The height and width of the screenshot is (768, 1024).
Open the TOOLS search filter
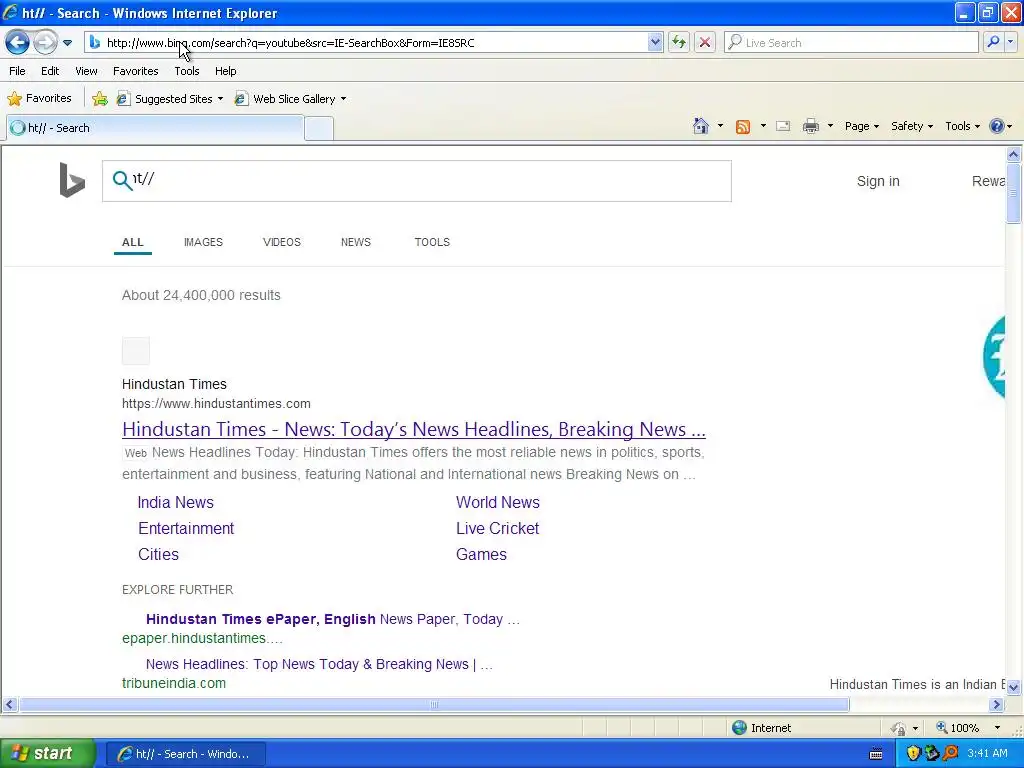432,242
